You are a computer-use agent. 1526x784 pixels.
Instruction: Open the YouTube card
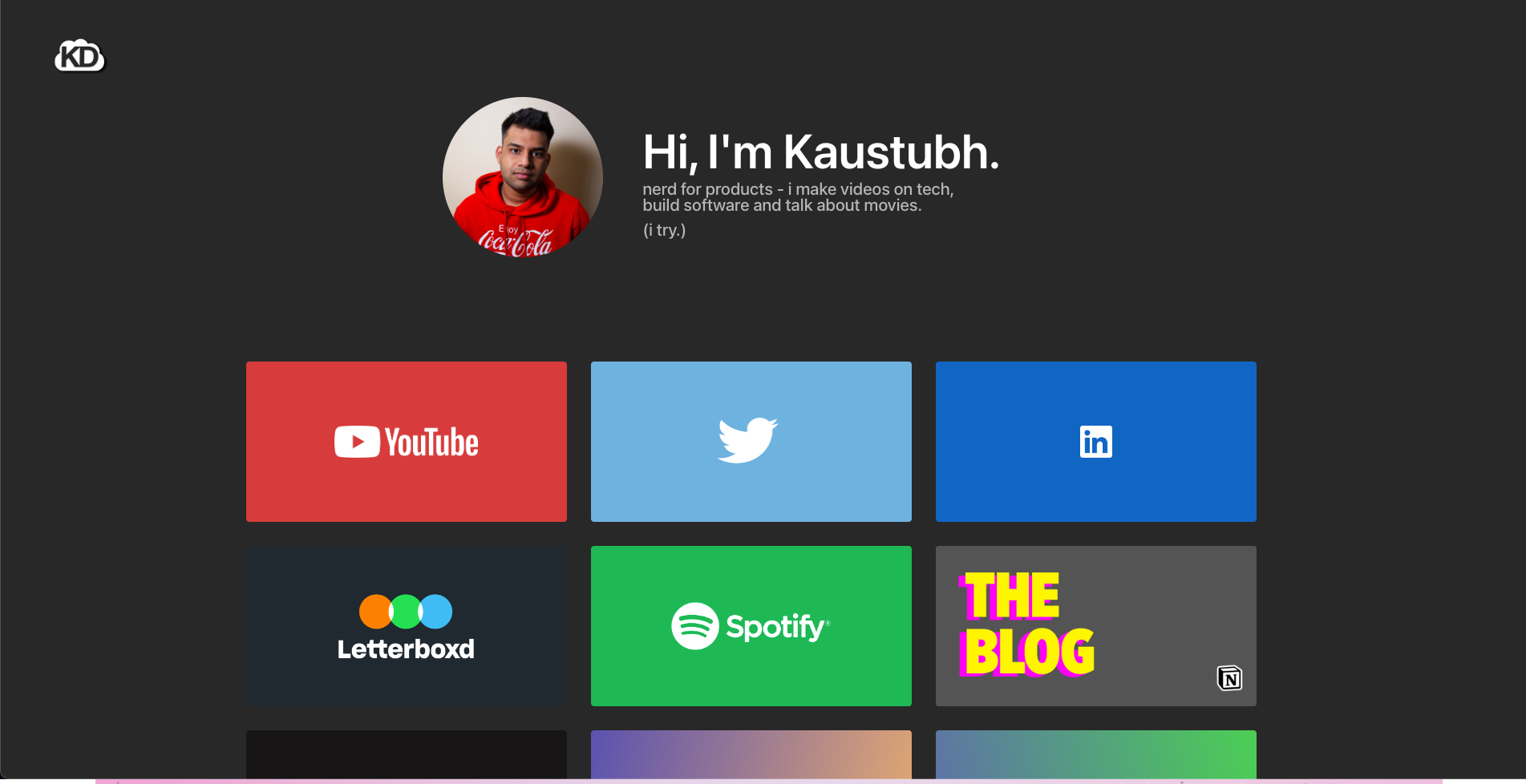(x=407, y=442)
